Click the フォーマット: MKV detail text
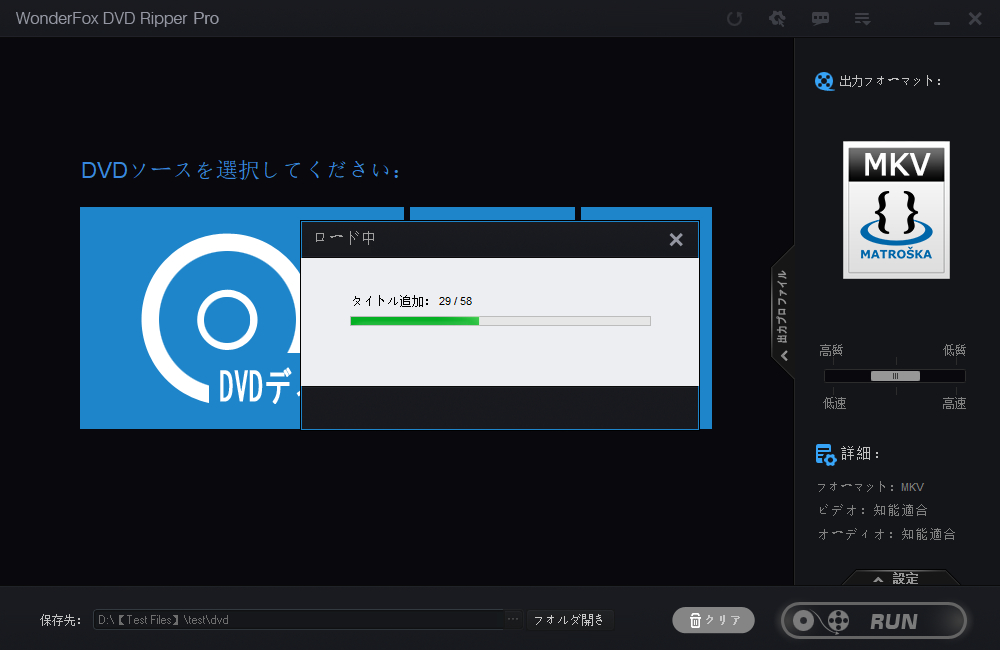This screenshot has height=650, width=1000. click(870, 487)
